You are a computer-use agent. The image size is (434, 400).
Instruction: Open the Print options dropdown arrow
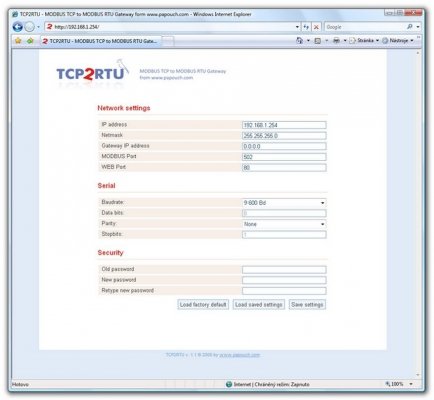tap(345, 41)
